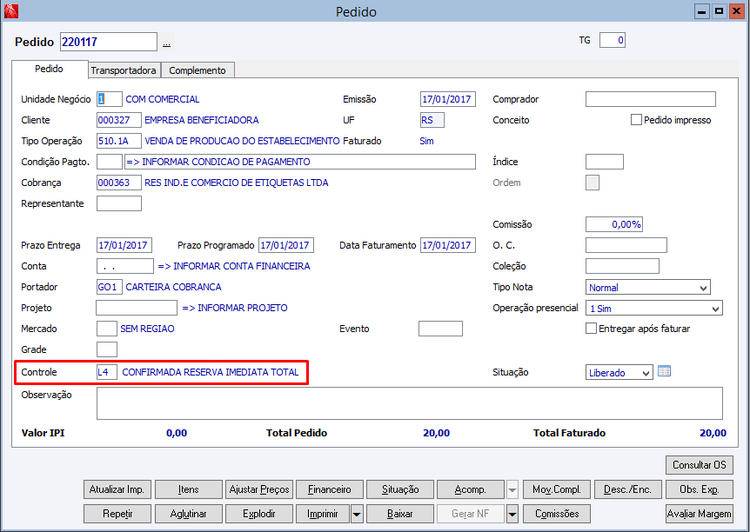
Task: Click the Aglutinar button
Action: [x=188, y=514]
